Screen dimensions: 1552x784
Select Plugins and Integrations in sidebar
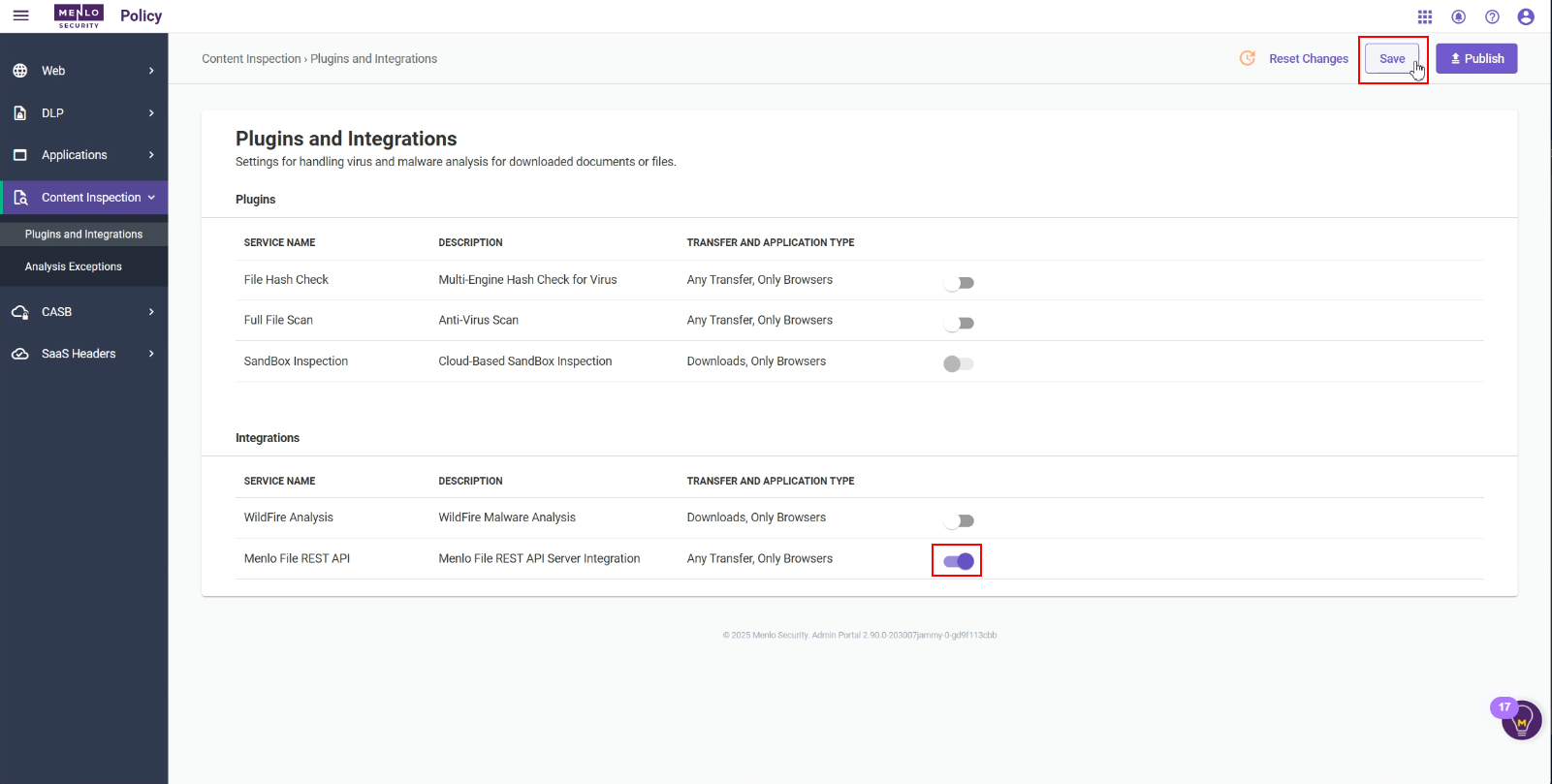pyautogui.click(x=83, y=235)
